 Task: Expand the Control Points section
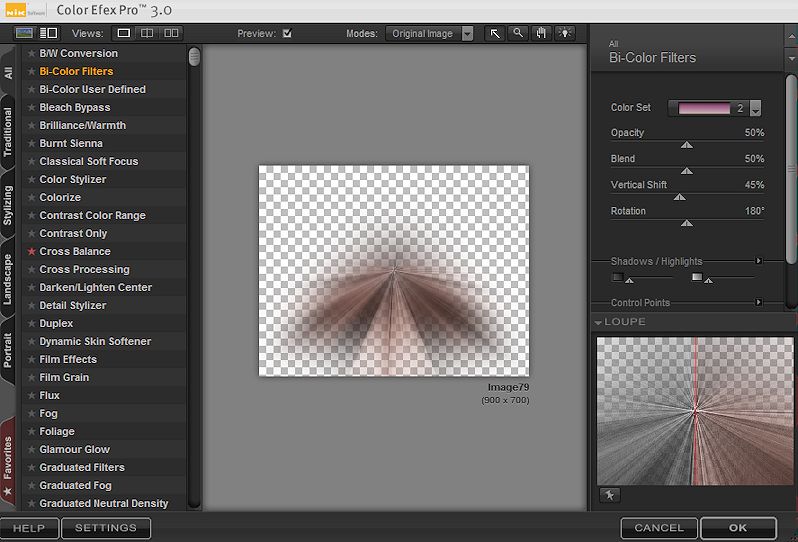tap(759, 302)
